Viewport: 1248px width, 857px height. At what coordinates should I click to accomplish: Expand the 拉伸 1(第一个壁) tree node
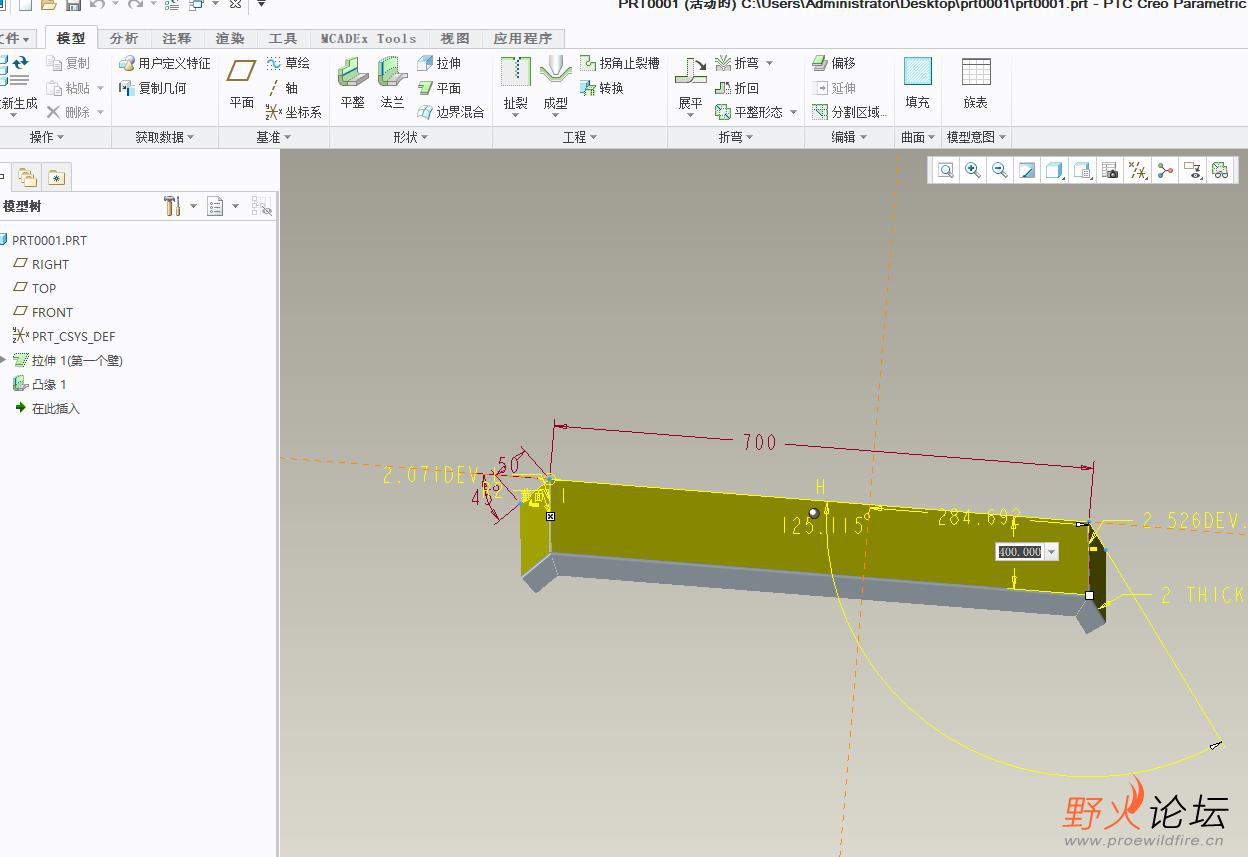(4, 360)
